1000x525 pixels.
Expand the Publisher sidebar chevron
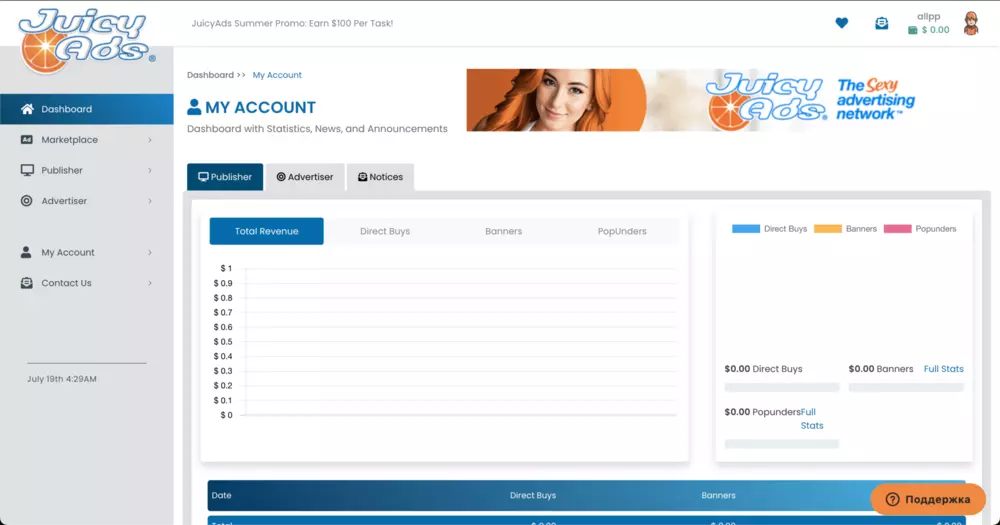(150, 170)
